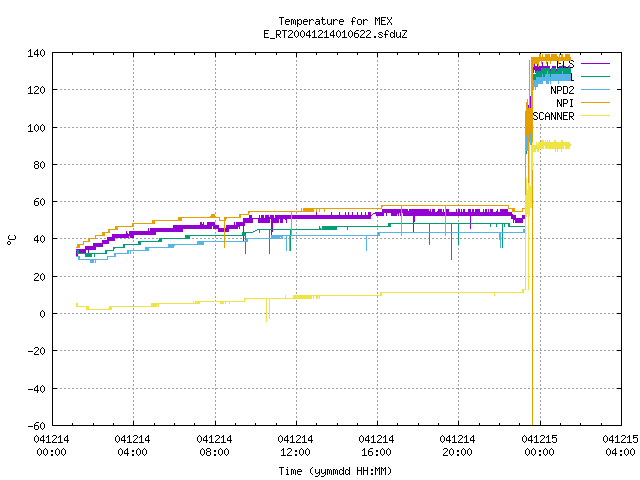Click the yellow SCANNER legend line sample
640x480 pixels.
596,116
